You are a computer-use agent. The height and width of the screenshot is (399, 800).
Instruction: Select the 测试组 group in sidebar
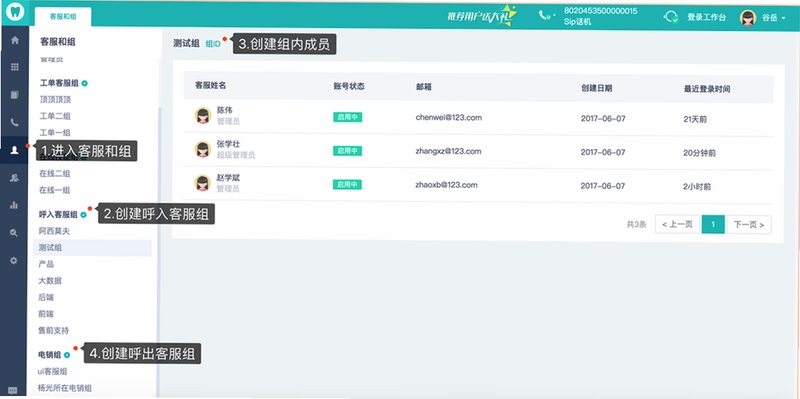click(x=92, y=248)
